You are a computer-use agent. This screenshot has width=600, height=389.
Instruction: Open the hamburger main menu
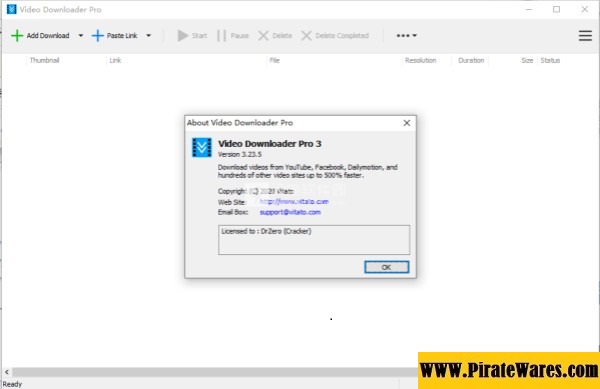click(585, 36)
